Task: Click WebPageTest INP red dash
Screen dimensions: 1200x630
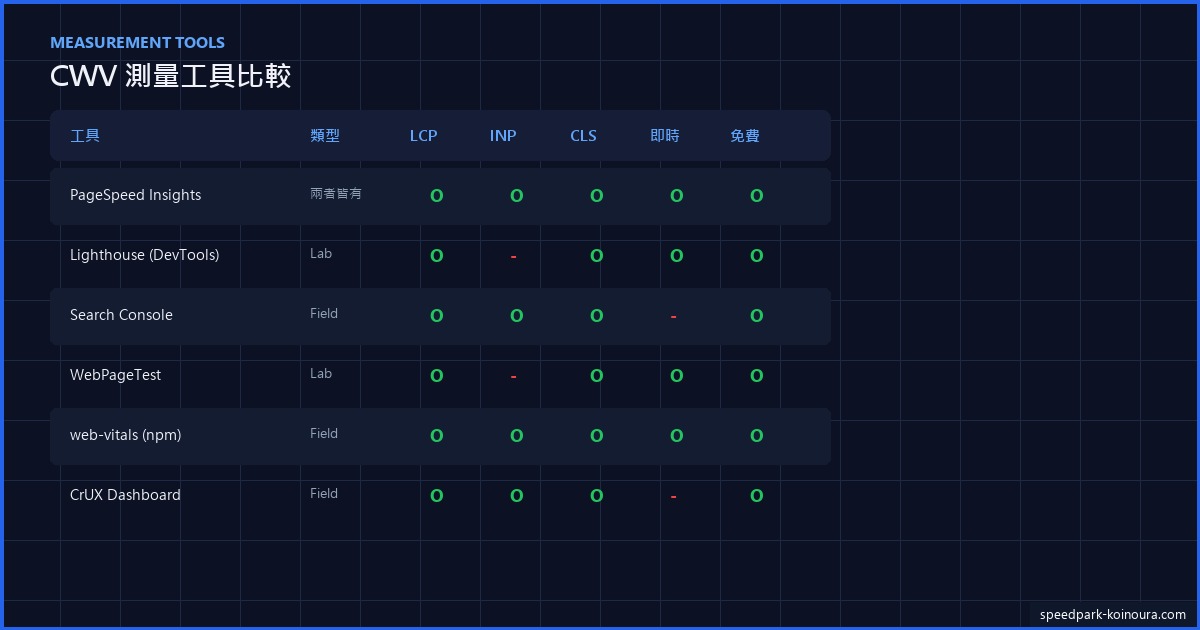Action: click(x=513, y=377)
